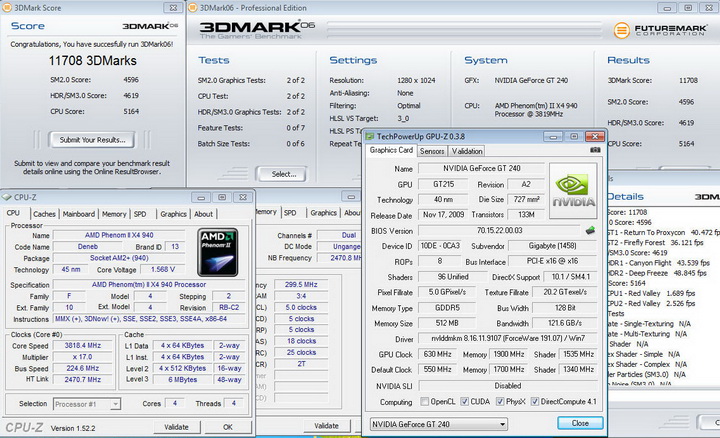Click the NVIDIA SLI Disabled field
This screenshot has height=438, width=720.
pos(508,386)
